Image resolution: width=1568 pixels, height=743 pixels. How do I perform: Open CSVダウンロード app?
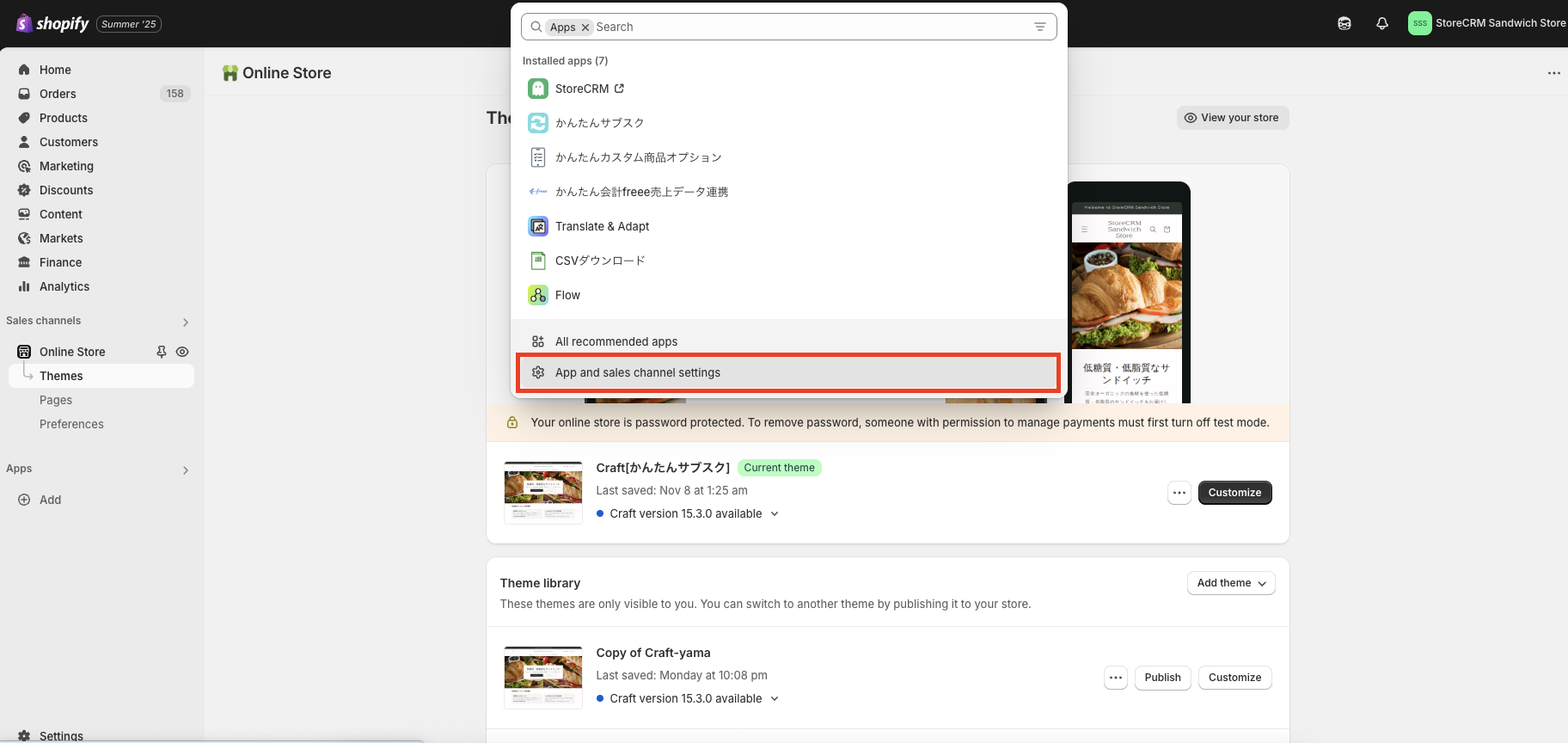[x=789, y=261]
